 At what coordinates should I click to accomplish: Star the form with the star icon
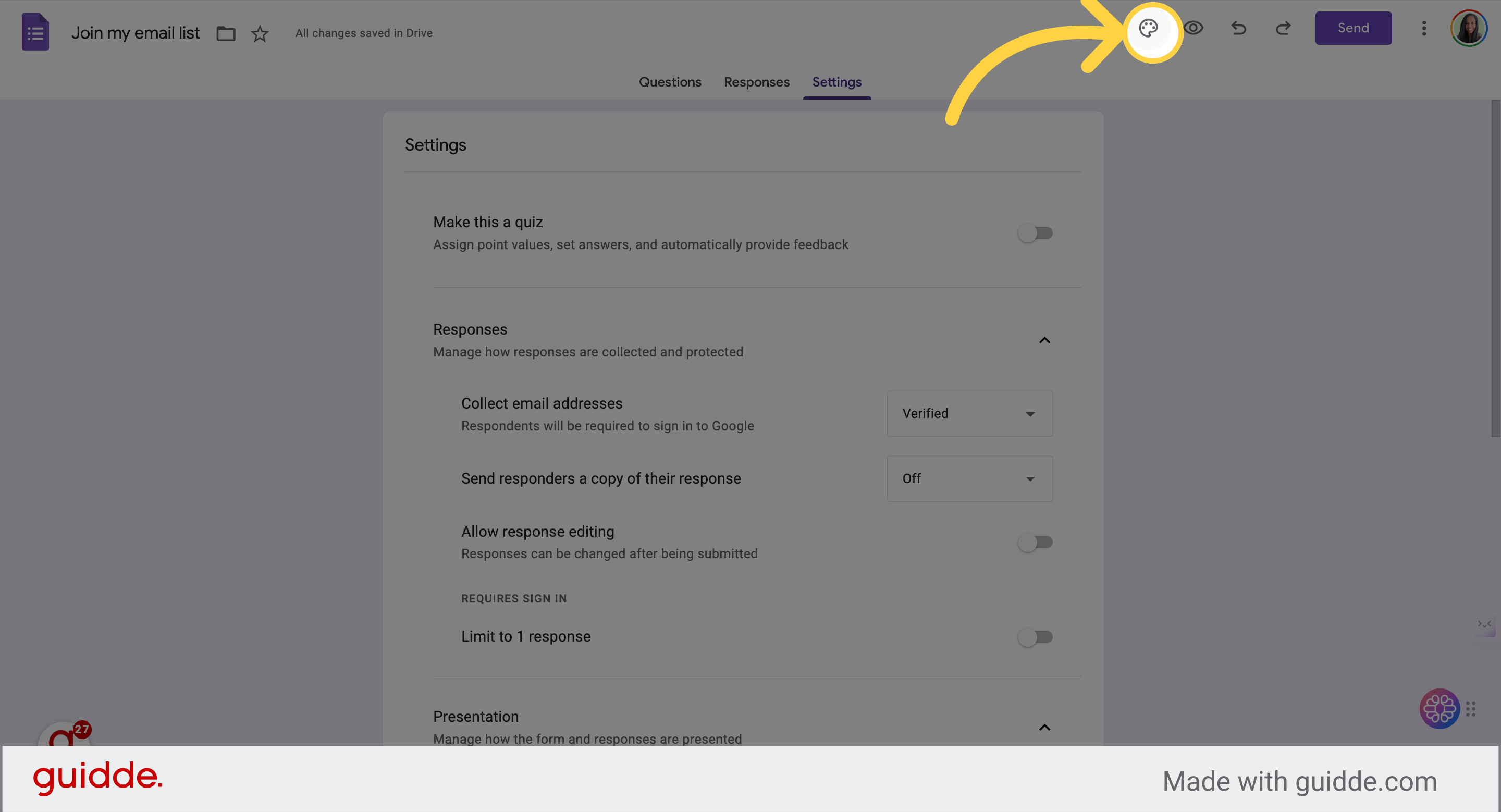(x=260, y=33)
